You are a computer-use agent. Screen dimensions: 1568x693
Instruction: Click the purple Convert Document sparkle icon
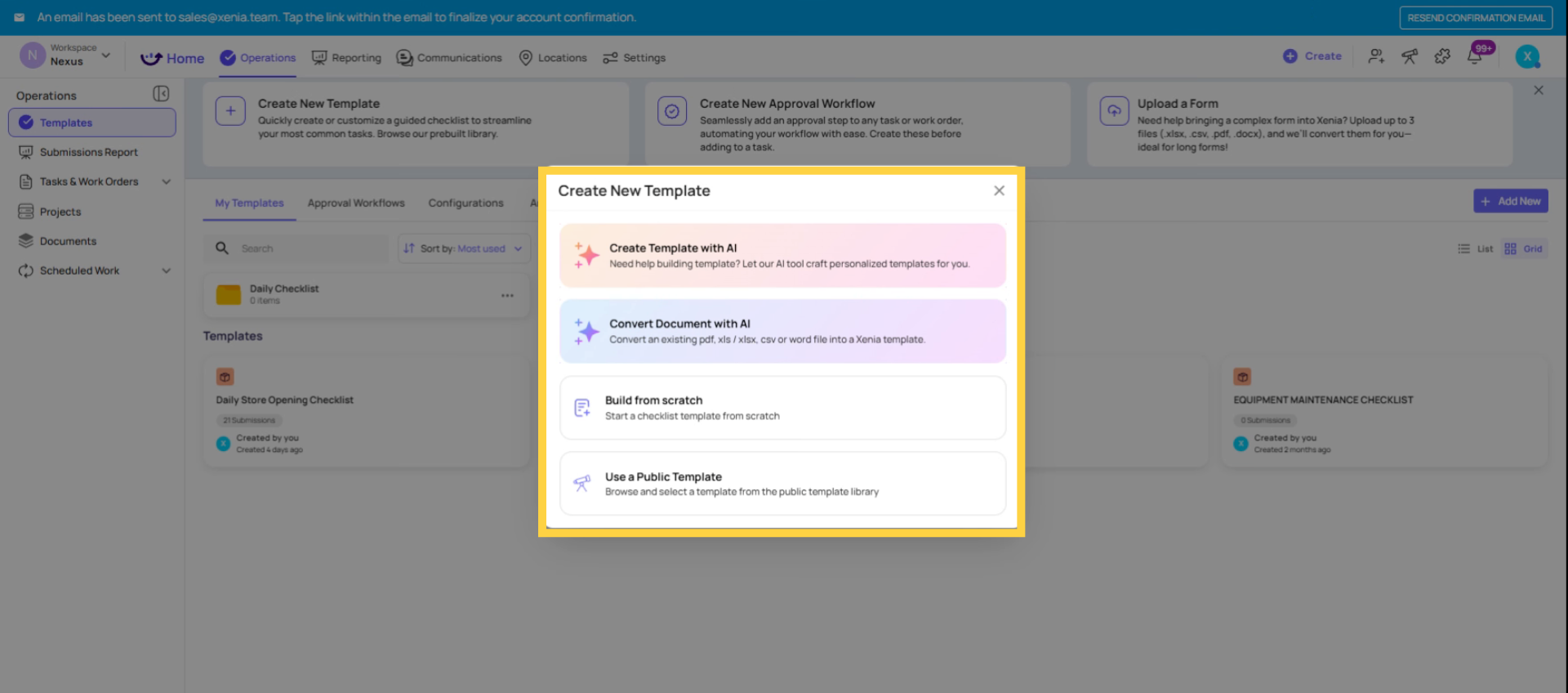tap(586, 331)
